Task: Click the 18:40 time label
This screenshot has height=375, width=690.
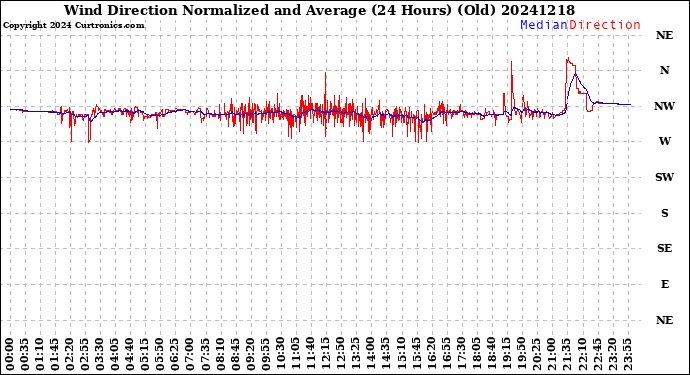Action: pyautogui.click(x=491, y=355)
